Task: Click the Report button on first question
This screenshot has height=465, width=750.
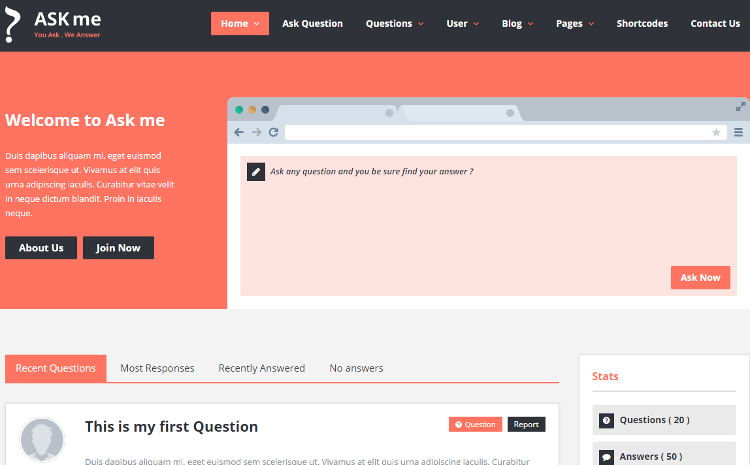Action: click(526, 424)
